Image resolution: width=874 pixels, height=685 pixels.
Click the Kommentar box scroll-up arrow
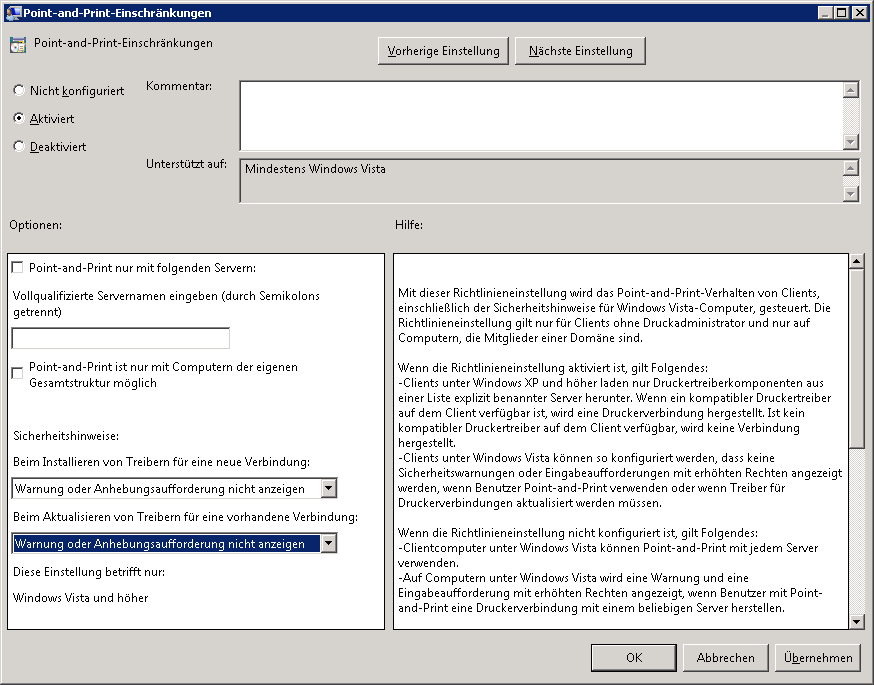851,90
